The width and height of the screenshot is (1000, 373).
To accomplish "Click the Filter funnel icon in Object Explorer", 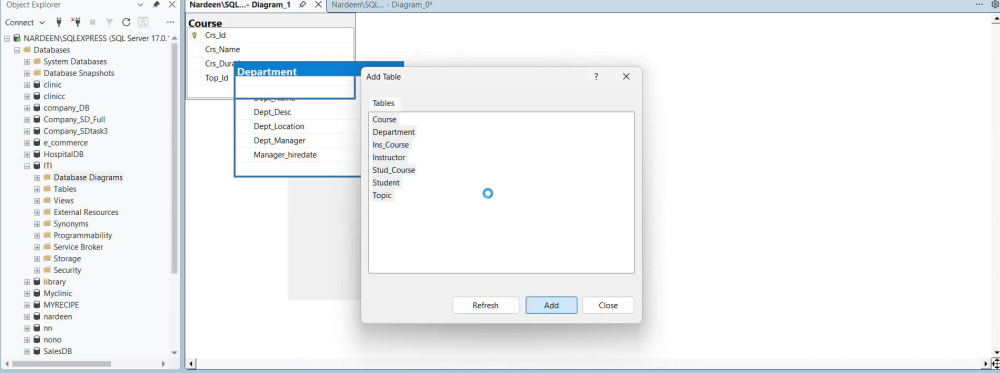I will [109, 22].
